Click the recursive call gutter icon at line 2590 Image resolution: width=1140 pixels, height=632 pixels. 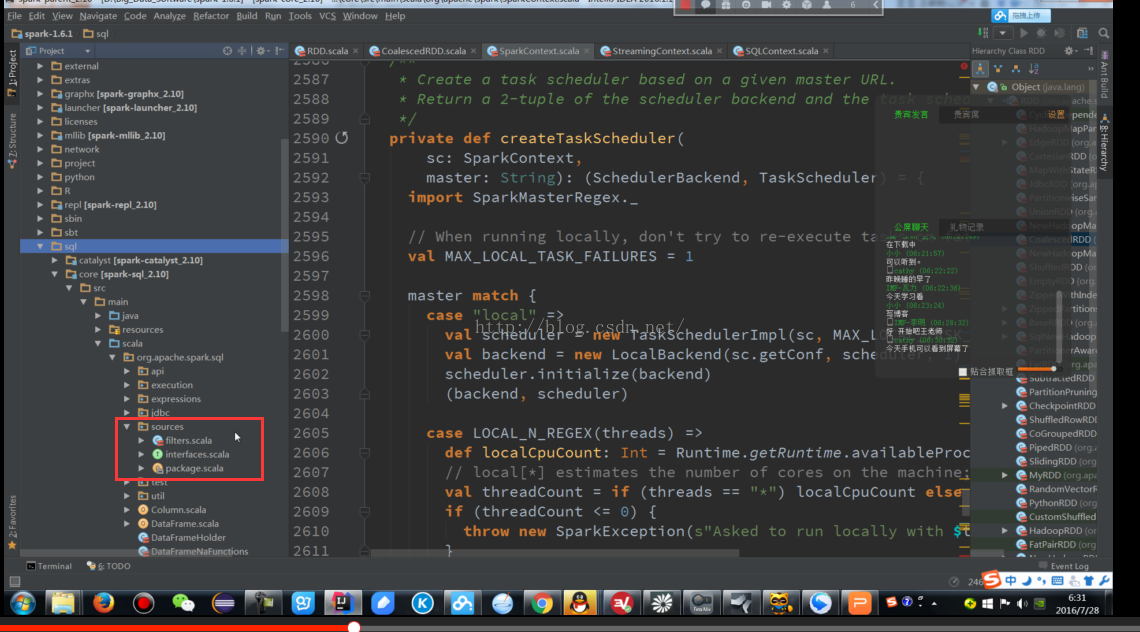[x=342, y=137]
